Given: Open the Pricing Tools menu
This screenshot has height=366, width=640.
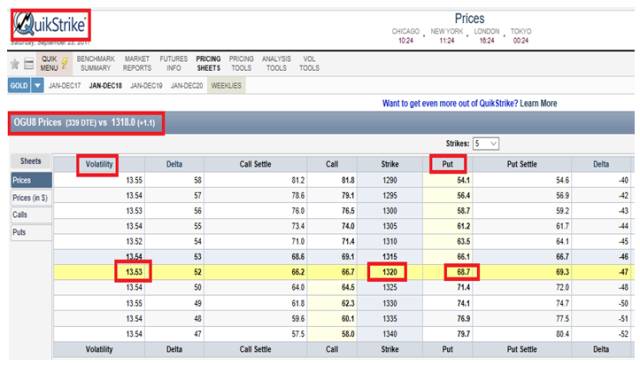Looking at the screenshot, I should (x=241, y=63).
